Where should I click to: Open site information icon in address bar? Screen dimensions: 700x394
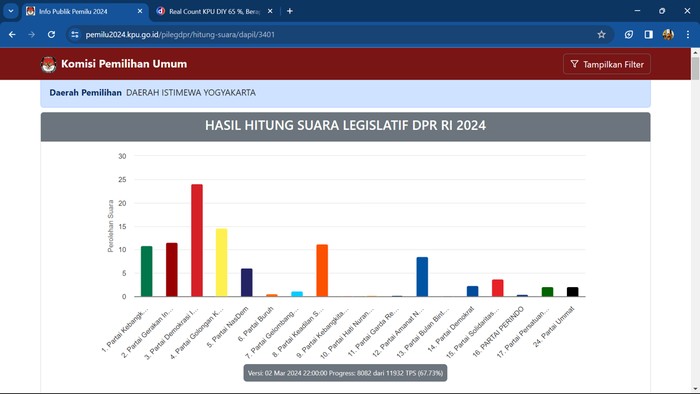(x=75, y=34)
